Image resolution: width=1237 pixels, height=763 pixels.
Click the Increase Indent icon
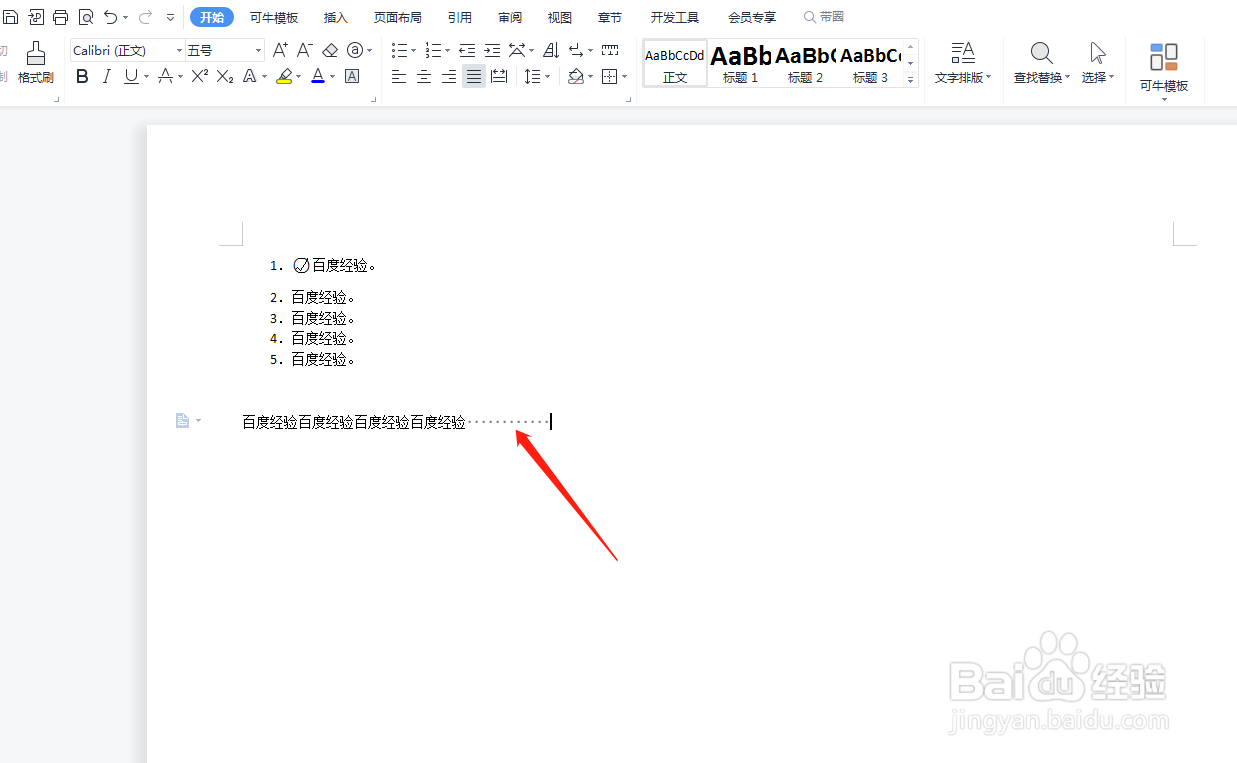(x=492, y=50)
